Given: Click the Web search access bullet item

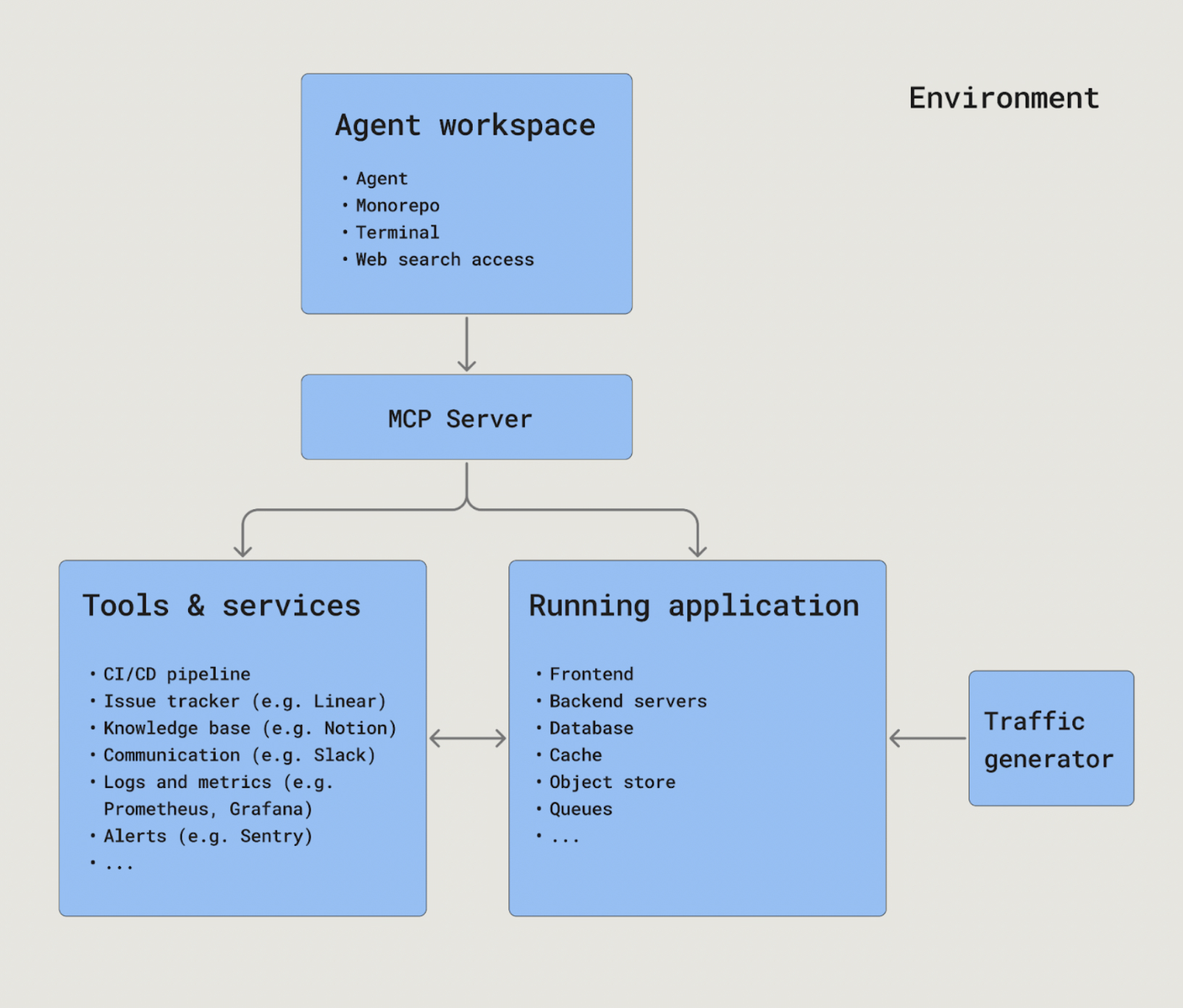Looking at the screenshot, I should pyautogui.click(x=444, y=259).
